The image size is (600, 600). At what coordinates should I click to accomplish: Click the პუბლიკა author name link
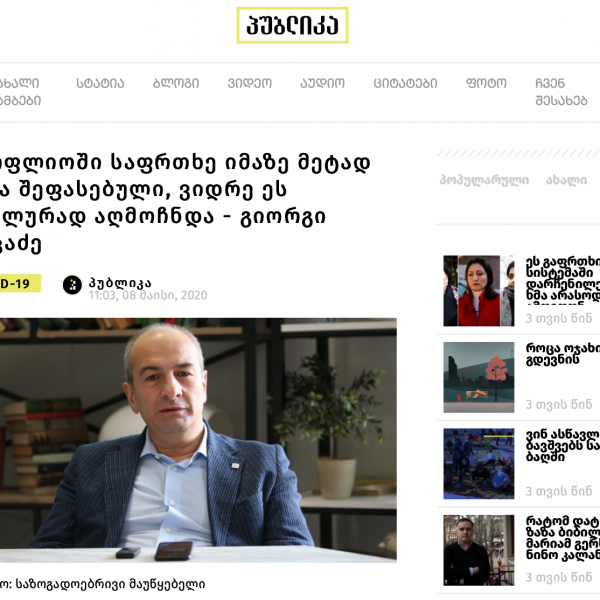120,283
